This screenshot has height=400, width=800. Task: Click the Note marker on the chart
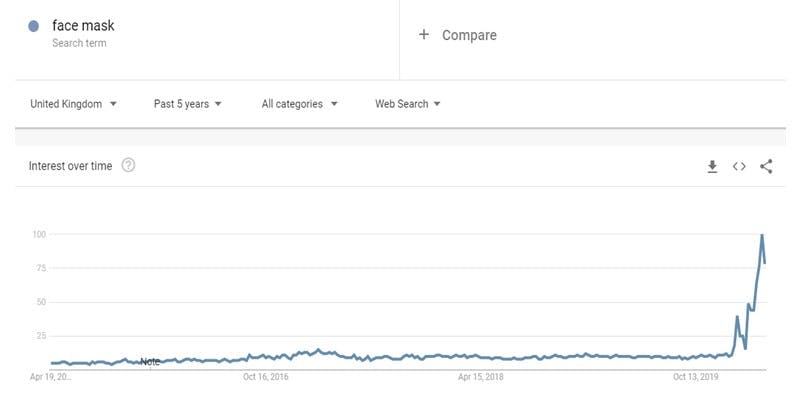pos(150,362)
